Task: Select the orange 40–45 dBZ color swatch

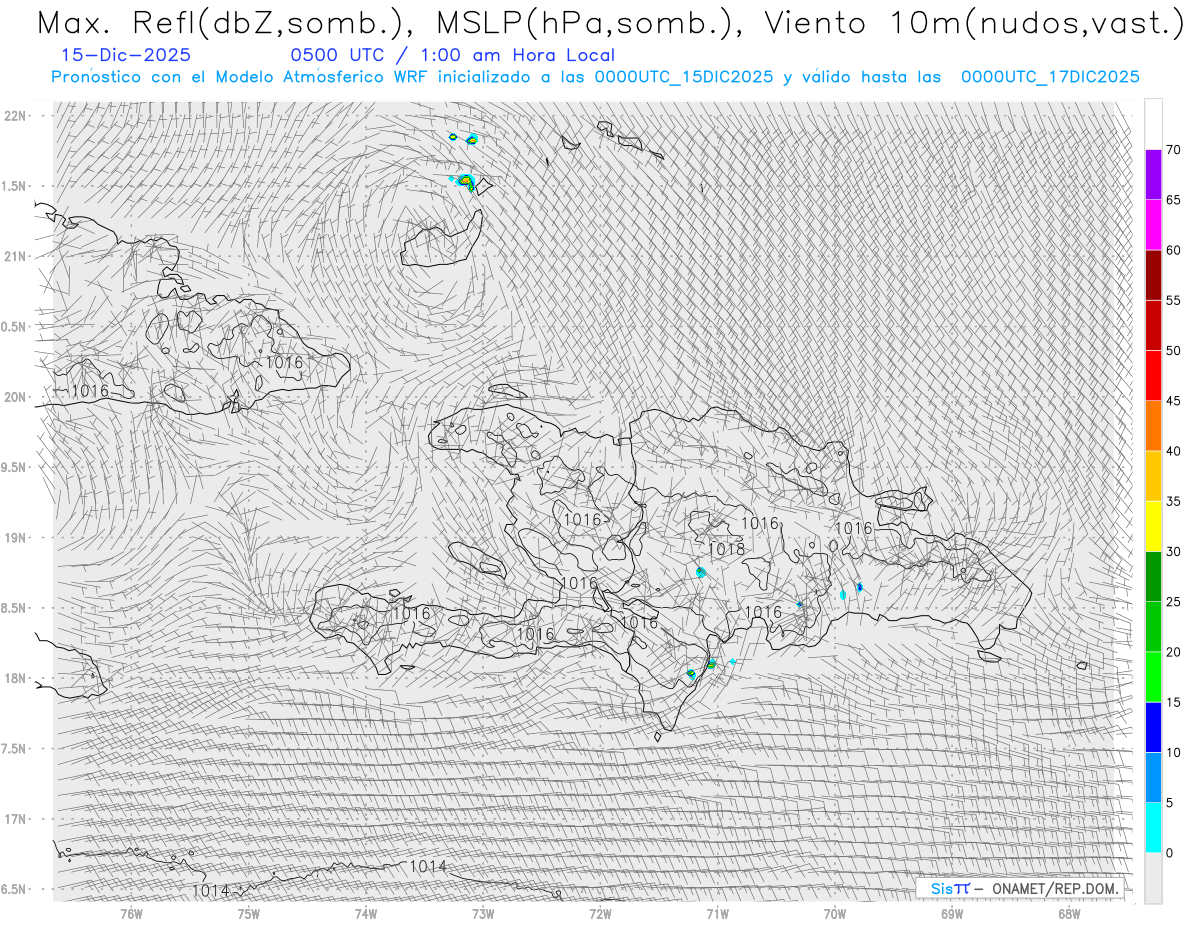Action: [x=1153, y=426]
